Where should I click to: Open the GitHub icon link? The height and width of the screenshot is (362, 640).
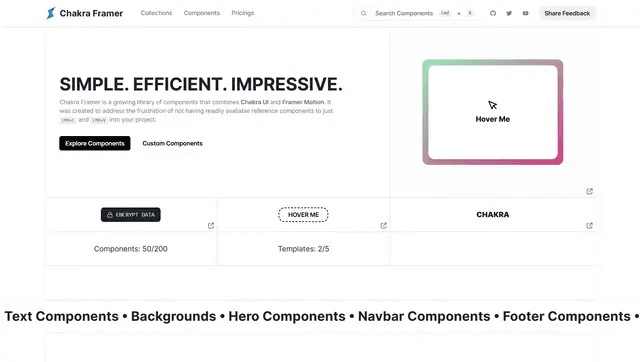coord(493,13)
